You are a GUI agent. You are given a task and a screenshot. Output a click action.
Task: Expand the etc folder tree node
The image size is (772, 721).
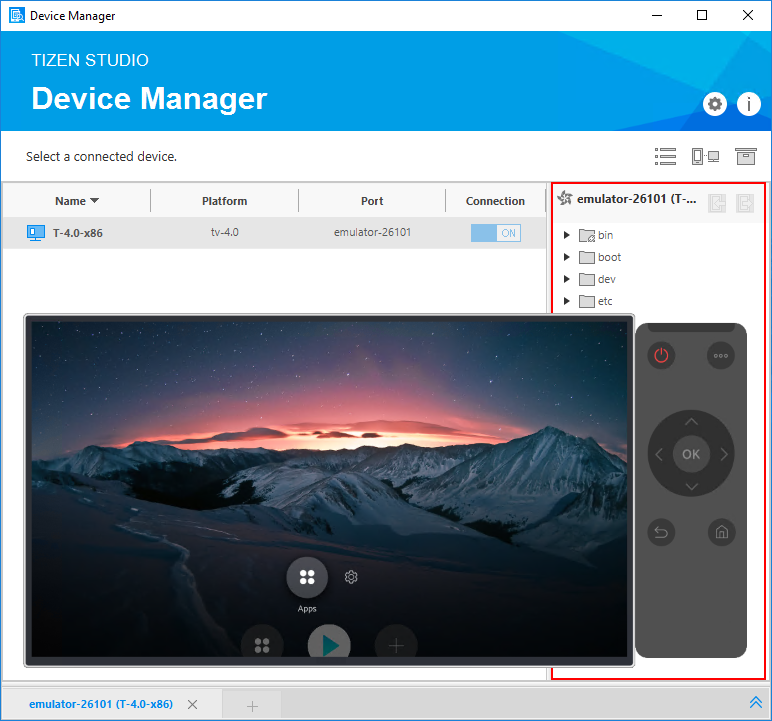click(x=567, y=301)
